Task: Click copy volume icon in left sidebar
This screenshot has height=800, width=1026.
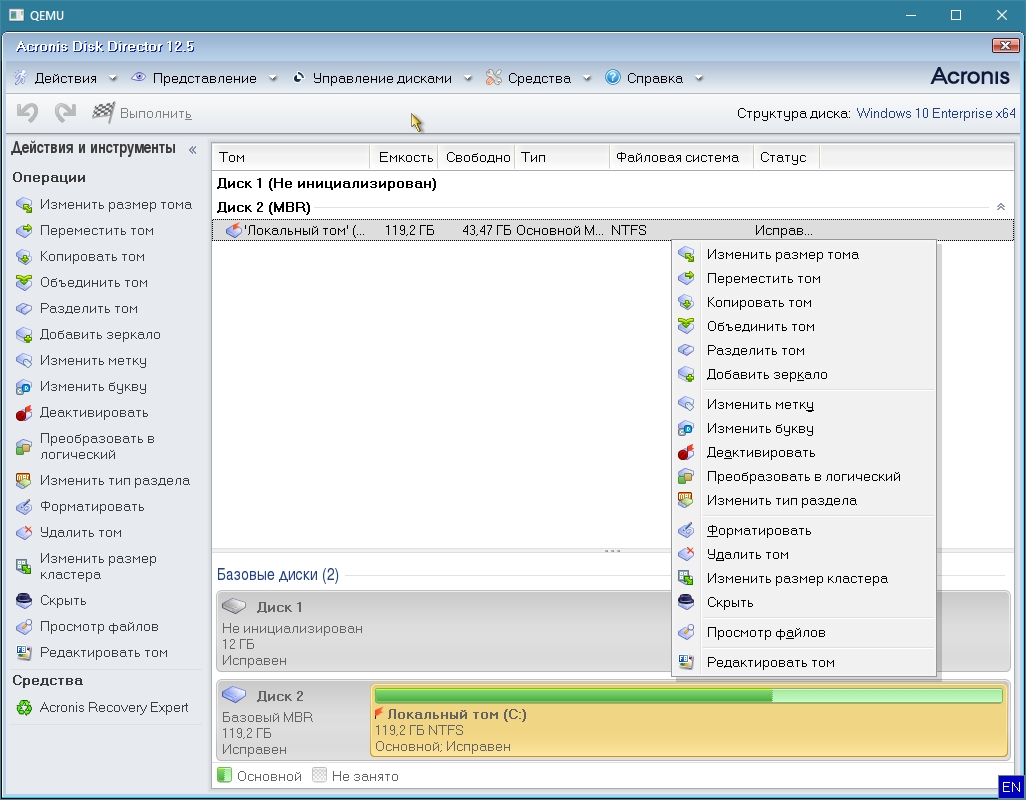Action: click(x=24, y=256)
